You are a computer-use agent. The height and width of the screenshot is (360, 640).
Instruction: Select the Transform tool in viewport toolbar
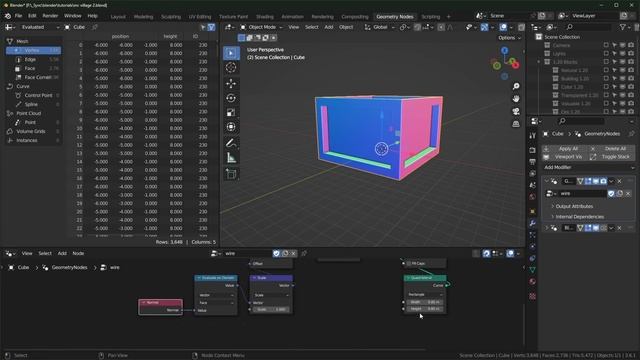click(x=231, y=127)
